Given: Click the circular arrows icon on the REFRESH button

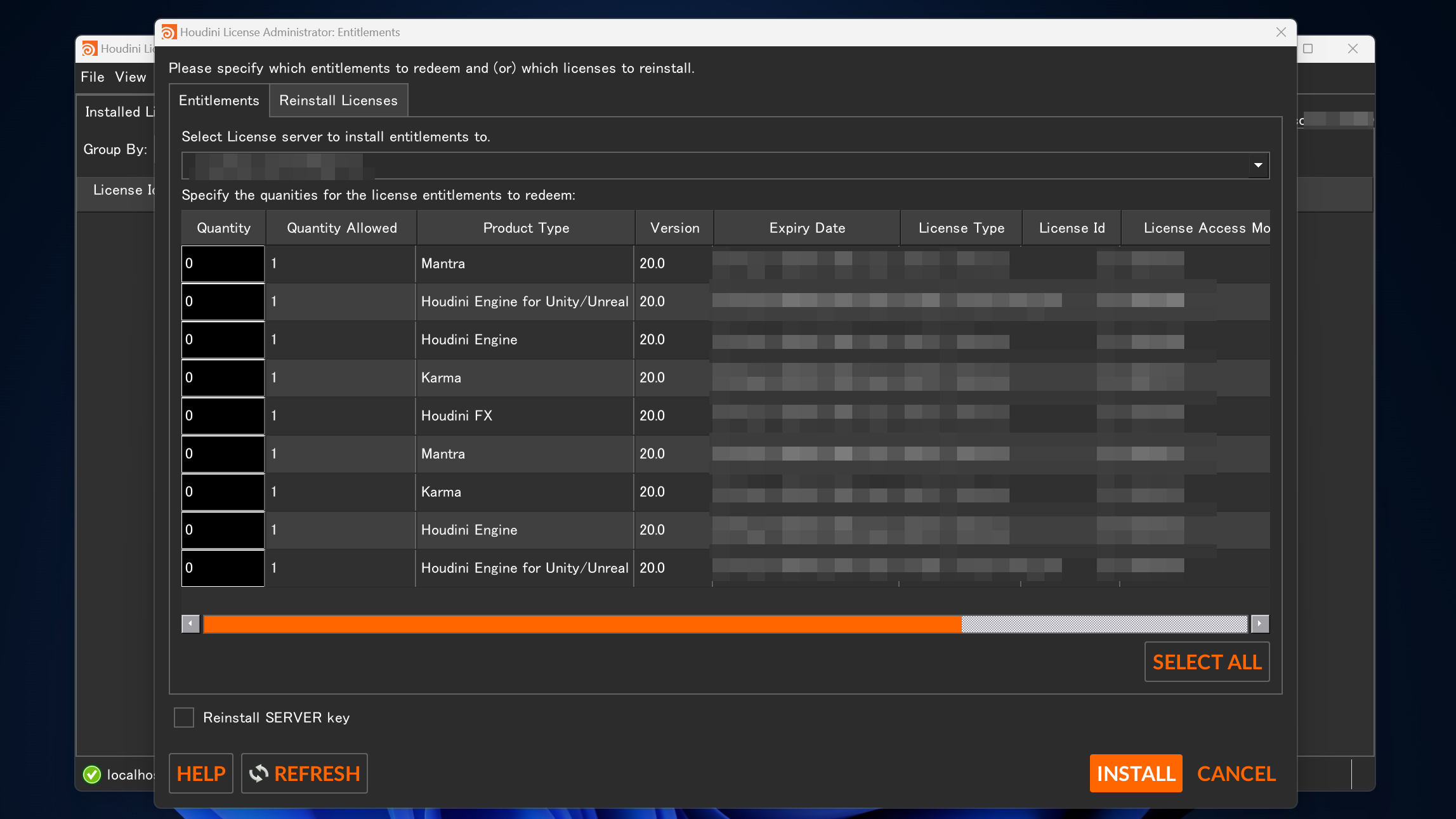Looking at the screenshot, I should point(259,773).
